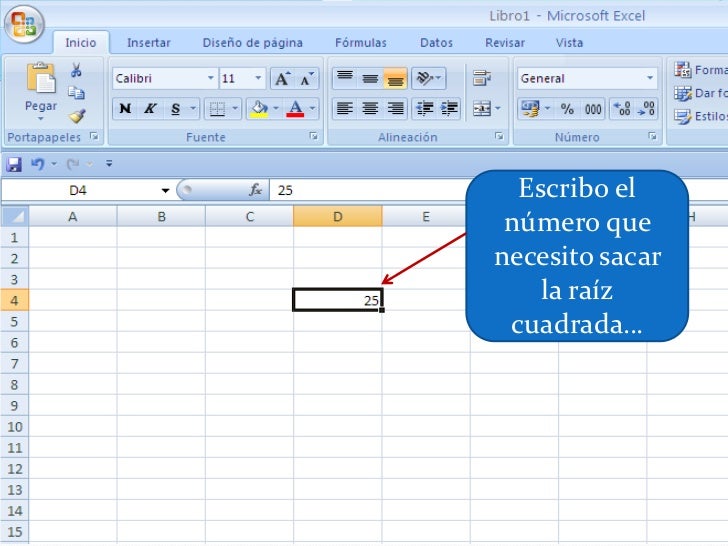Launch Número dialog launcher

click(x=653, y=136)
